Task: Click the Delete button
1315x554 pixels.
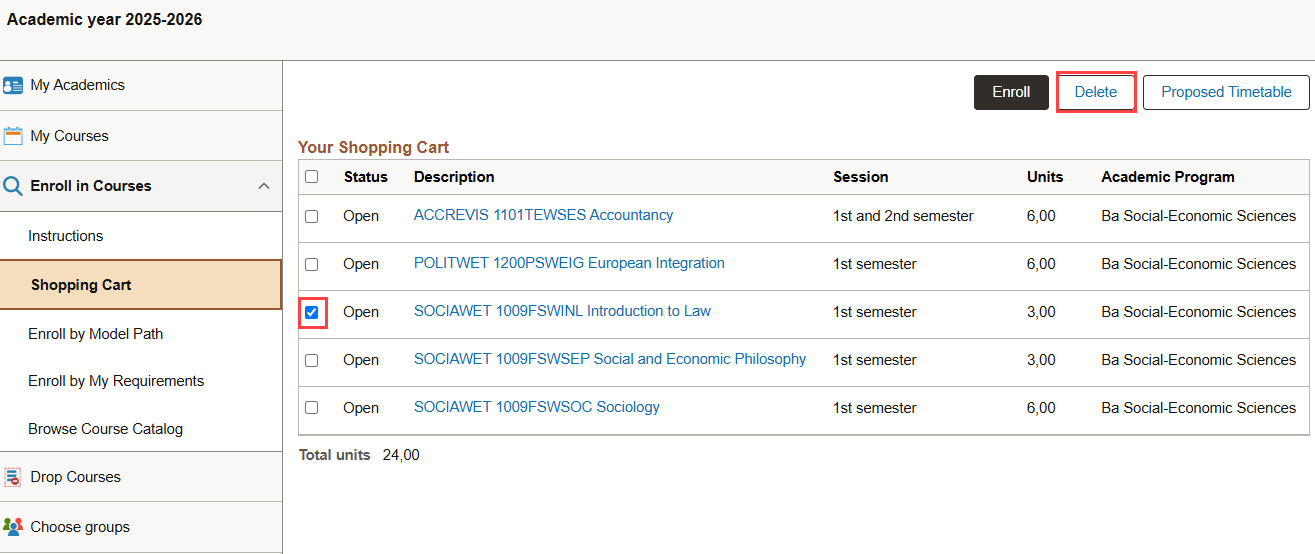Action: (x=1096, y=92)
